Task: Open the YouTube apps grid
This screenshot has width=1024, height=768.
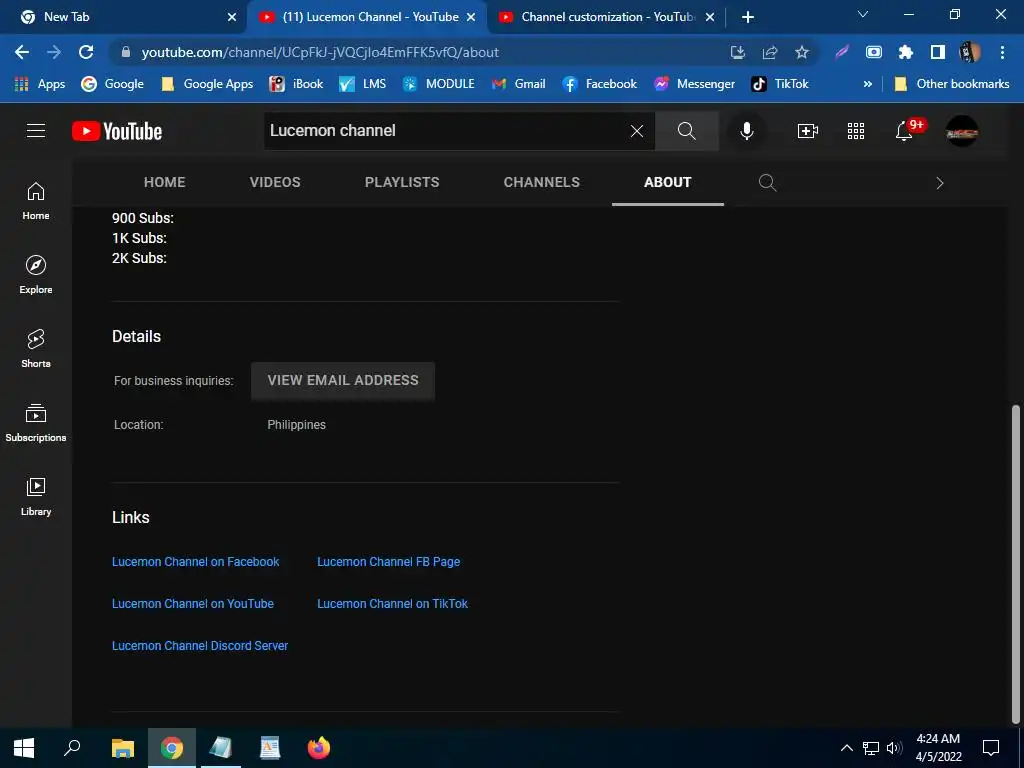Action: [x=856, y=131]
